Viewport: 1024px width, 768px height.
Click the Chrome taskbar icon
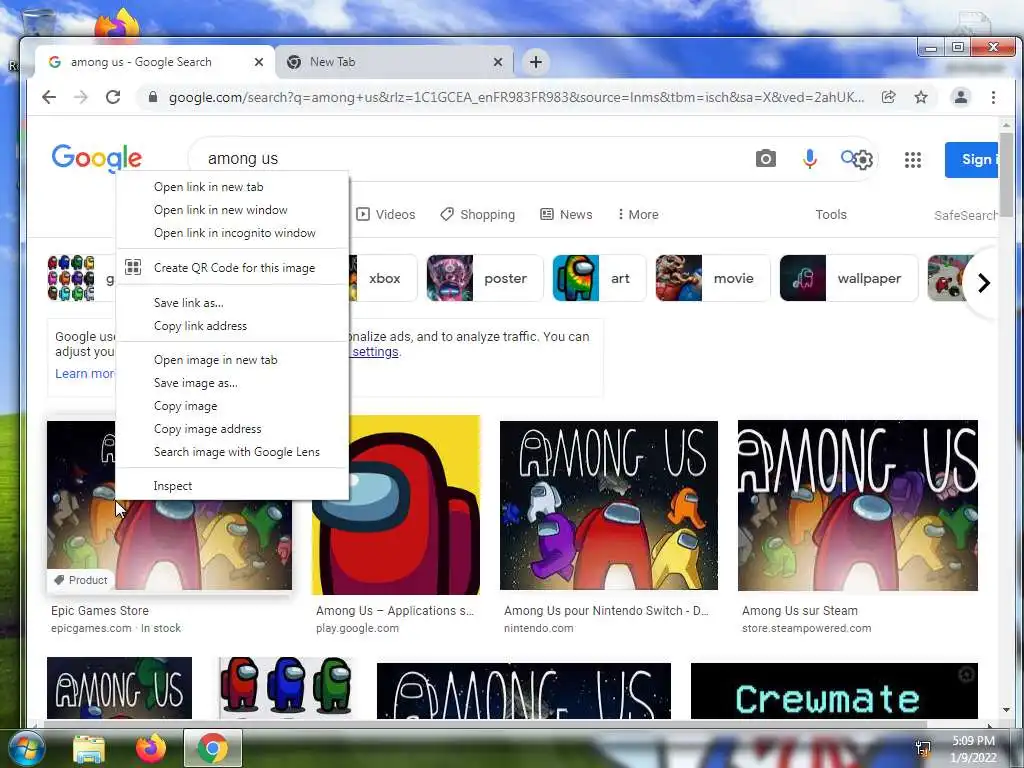click(x=212, y=748)
